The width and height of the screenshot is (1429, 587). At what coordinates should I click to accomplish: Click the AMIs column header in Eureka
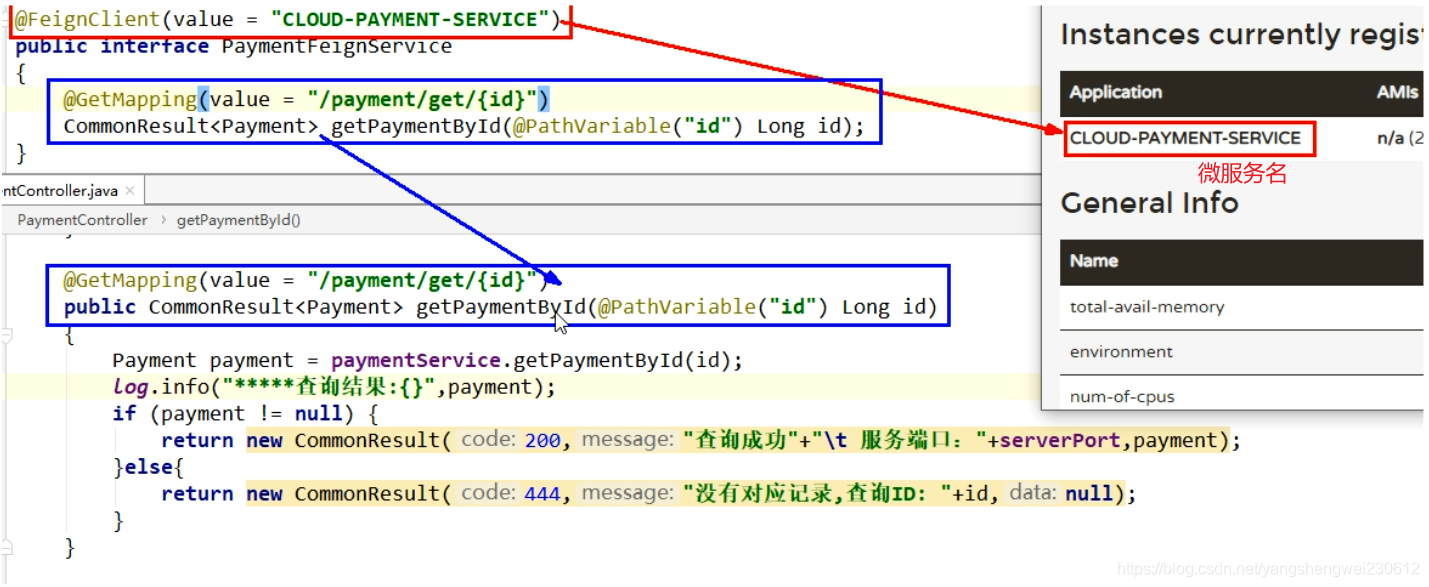1397,92
